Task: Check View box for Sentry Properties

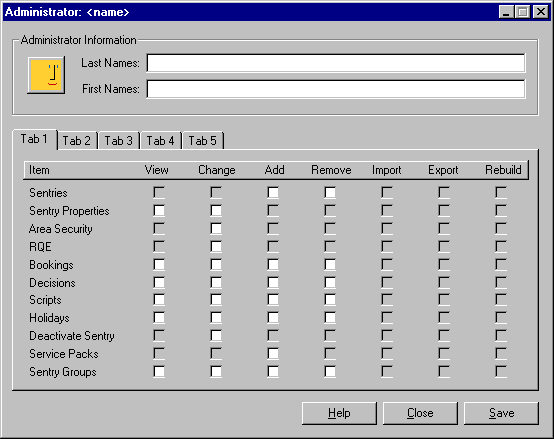Action: pyautogui.click(x=159, y=210)
